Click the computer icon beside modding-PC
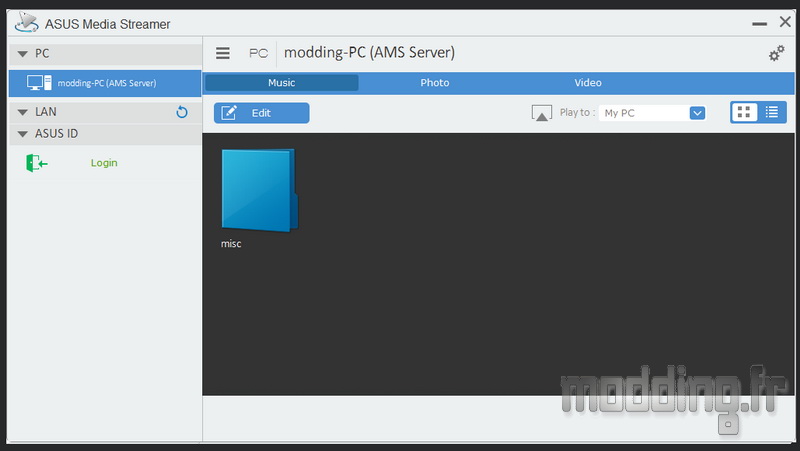The image size is (800, 451). coord(39,83)
